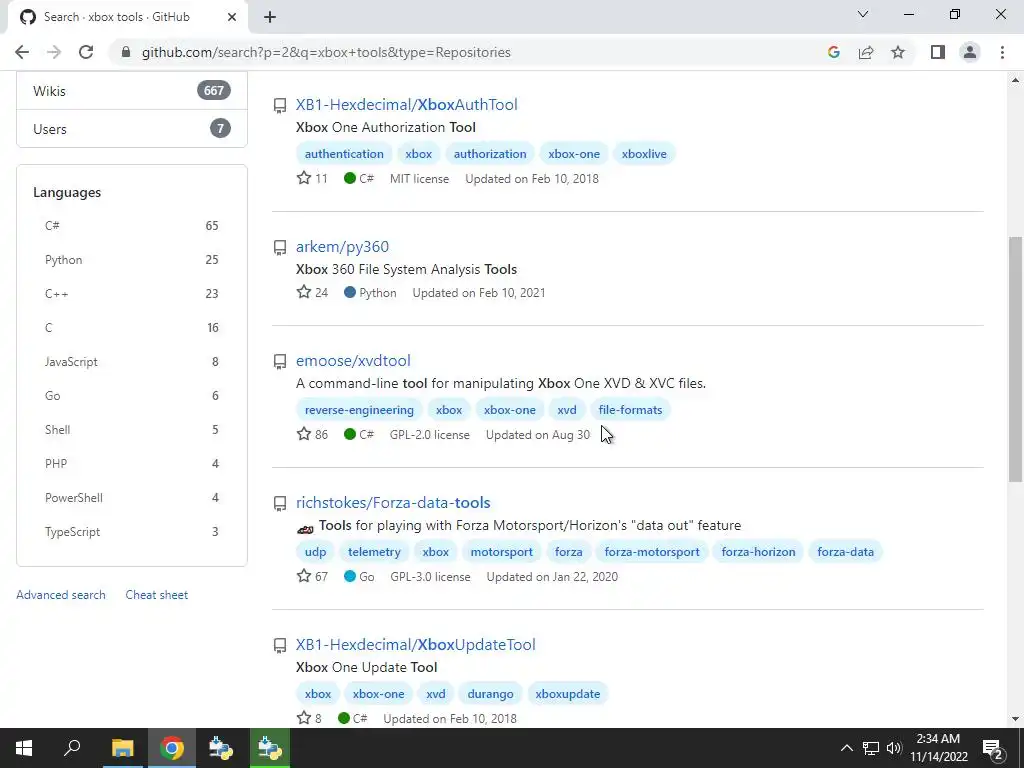Click the browser forward arrow
This screenshot has width=1024, height=768.
(54, 52)
